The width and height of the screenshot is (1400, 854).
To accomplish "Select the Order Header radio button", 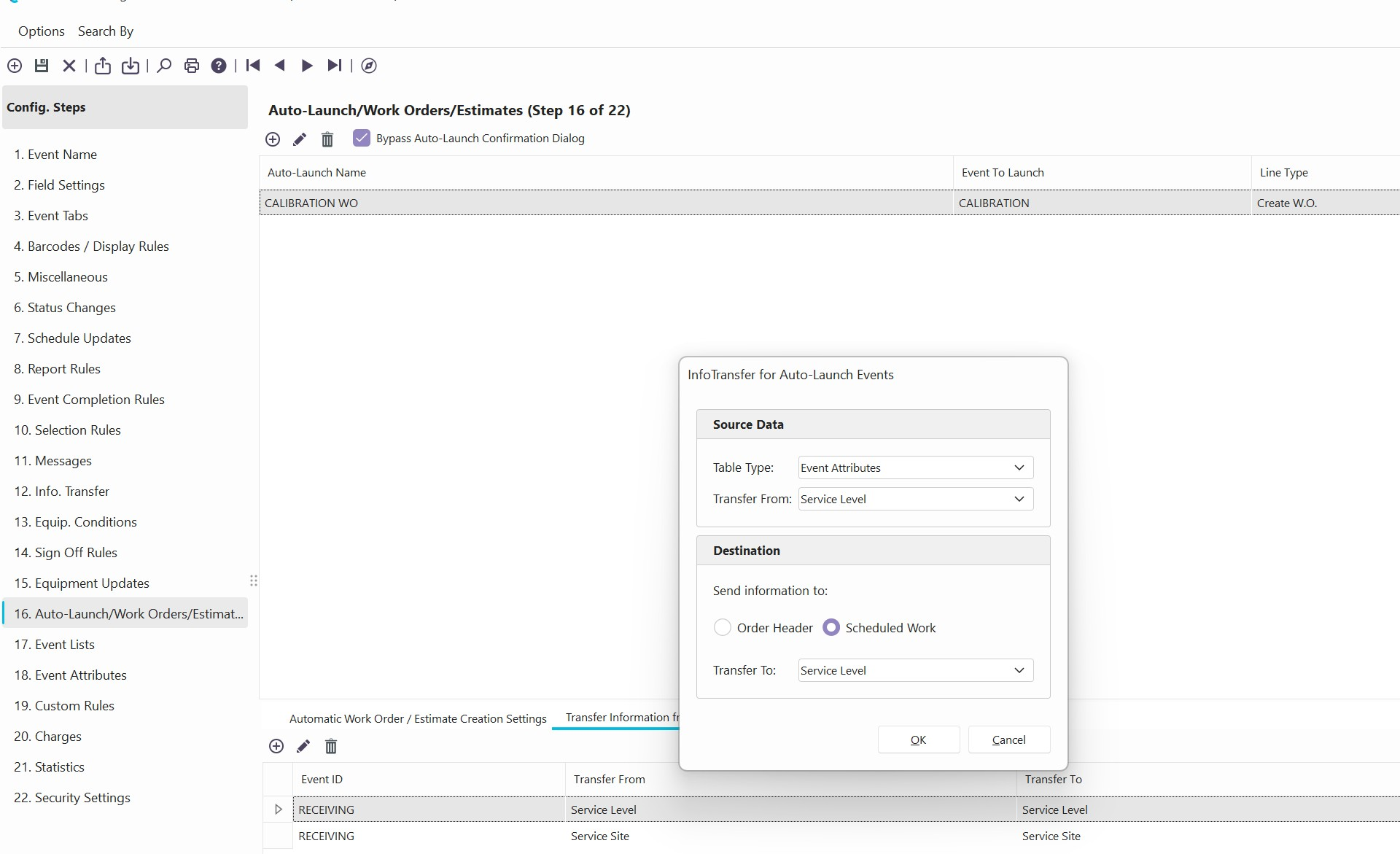I will [x=722, y=627].
